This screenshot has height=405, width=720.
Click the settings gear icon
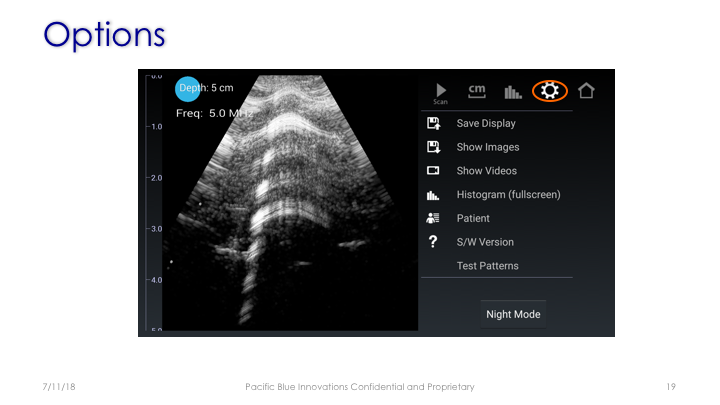point(550,90)
